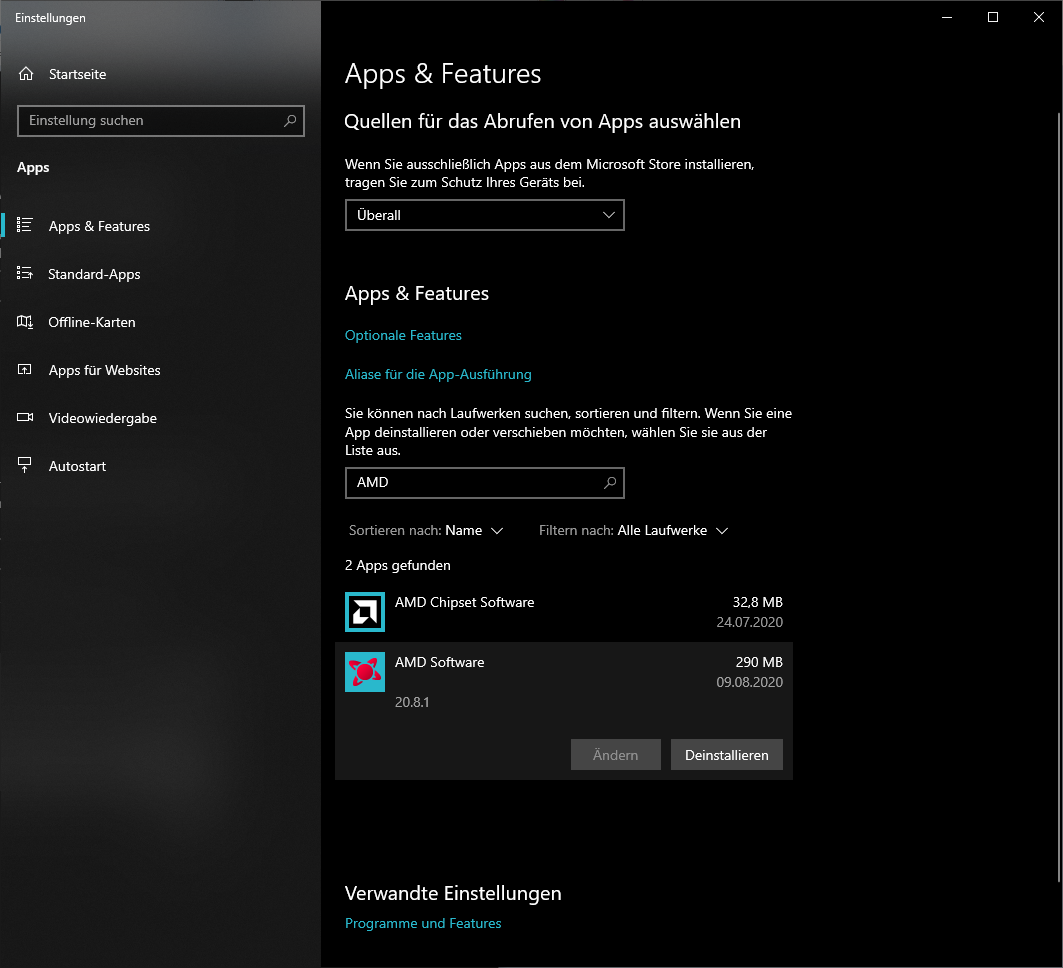
Task: Click the Apps & Features list icon in sidebar
Action: (x=24, y=225)
